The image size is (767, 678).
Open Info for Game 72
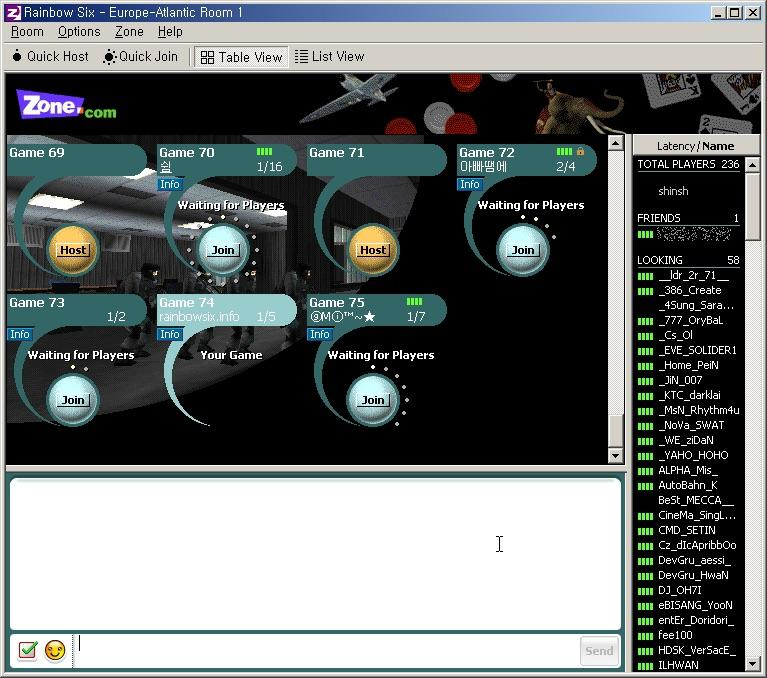(x=470, y=184)
